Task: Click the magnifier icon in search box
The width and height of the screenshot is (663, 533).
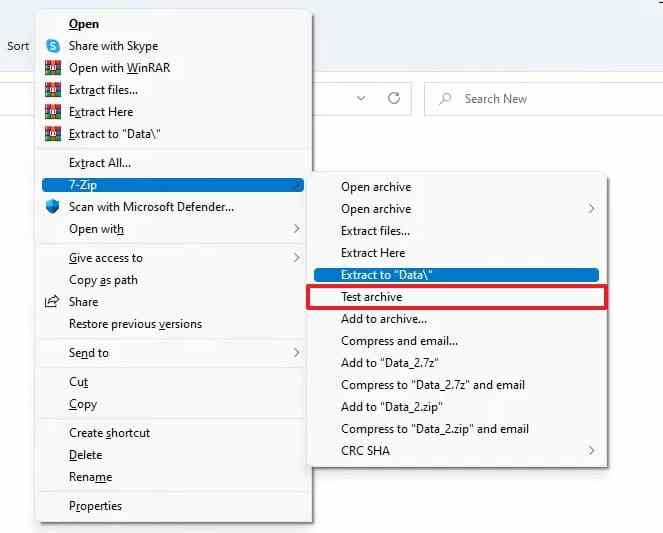Action: [x=445, y=98]
